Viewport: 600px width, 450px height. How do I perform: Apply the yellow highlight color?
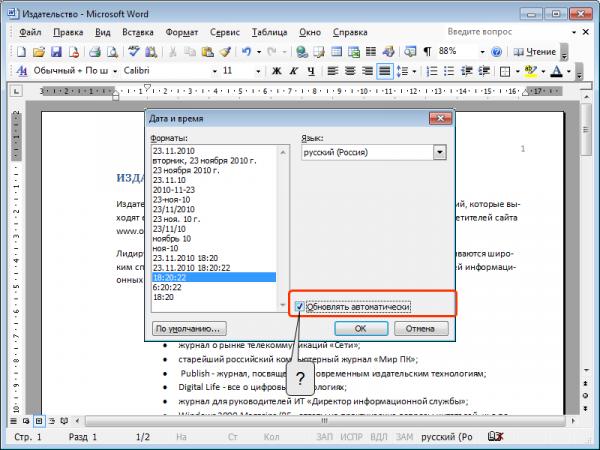[x=530, y=71]
